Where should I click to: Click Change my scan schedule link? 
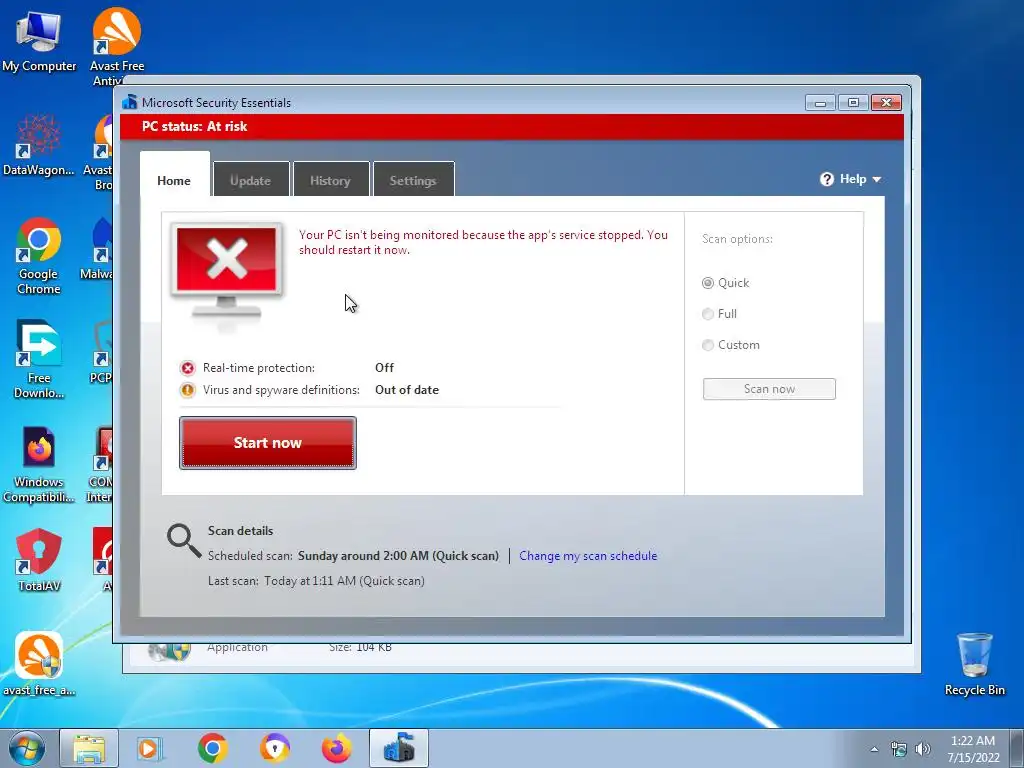(x=588, y=556)
